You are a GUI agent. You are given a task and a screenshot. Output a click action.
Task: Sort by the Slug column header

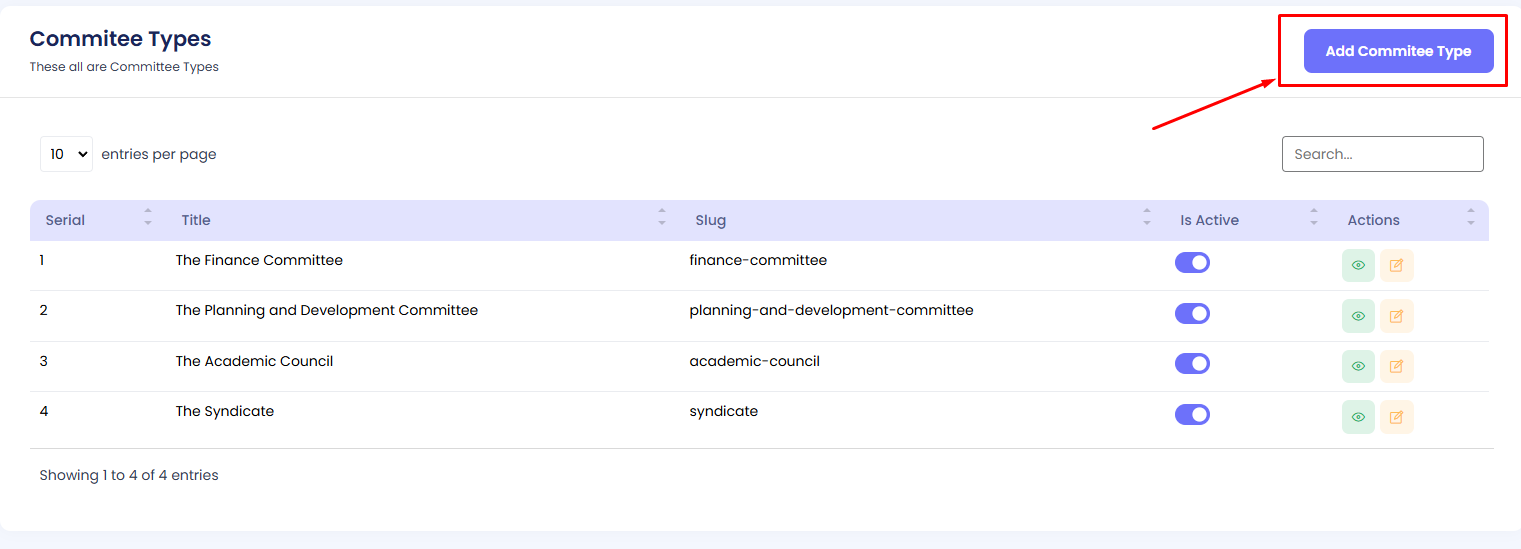pyautogui.click(x=711, y=220)
